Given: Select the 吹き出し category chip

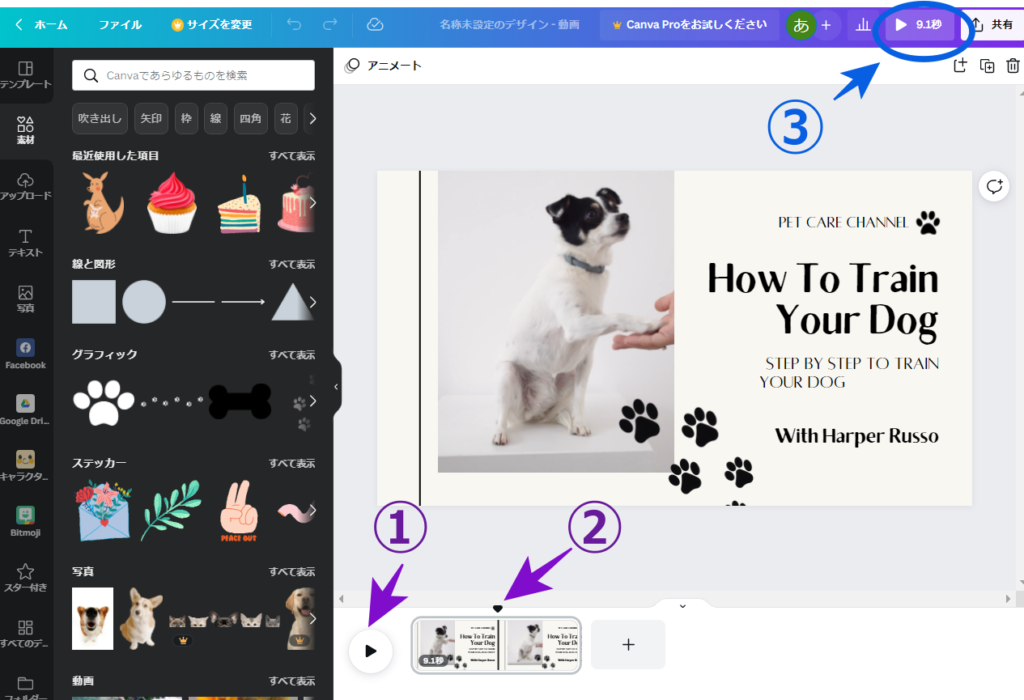Looking at the screenshot, I should pos(100,118).
